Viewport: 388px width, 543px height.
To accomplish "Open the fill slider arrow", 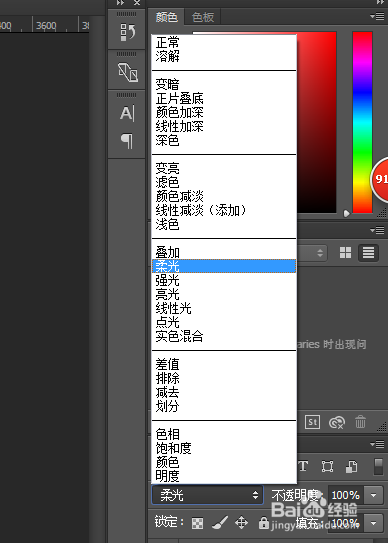I will pyautogui.click(x=373, y=522).
